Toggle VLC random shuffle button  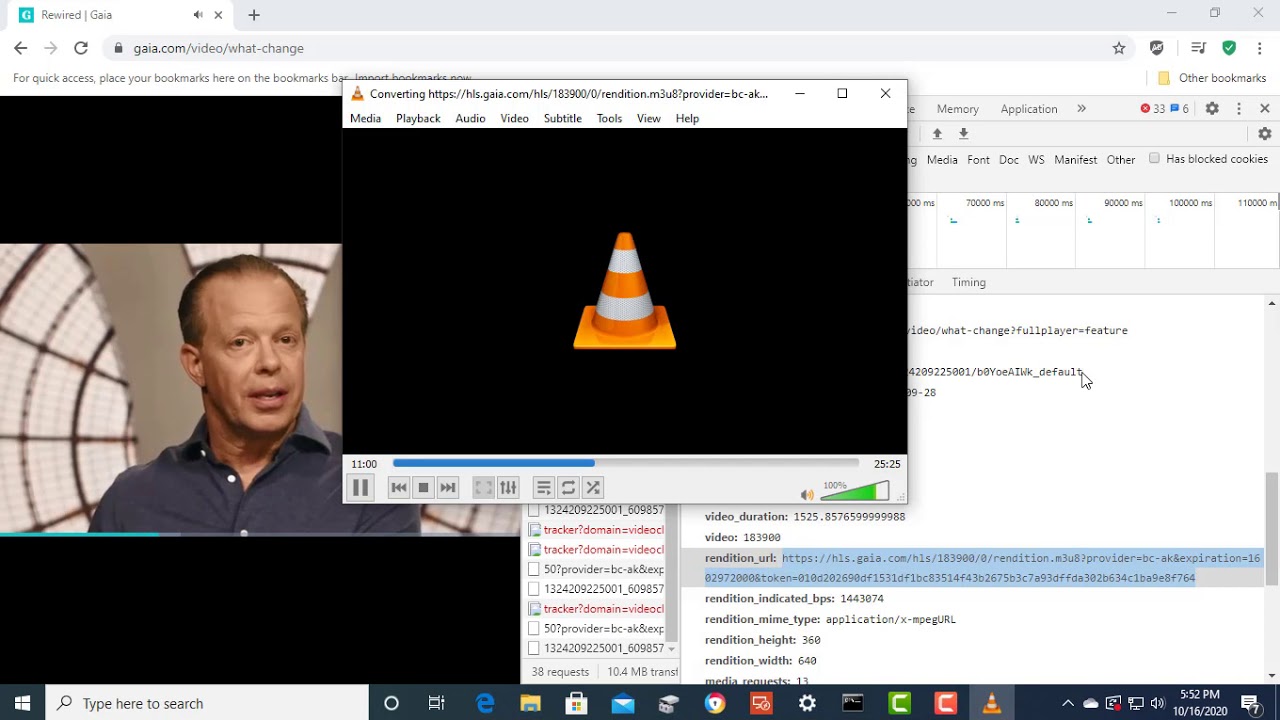pos(593,488)
